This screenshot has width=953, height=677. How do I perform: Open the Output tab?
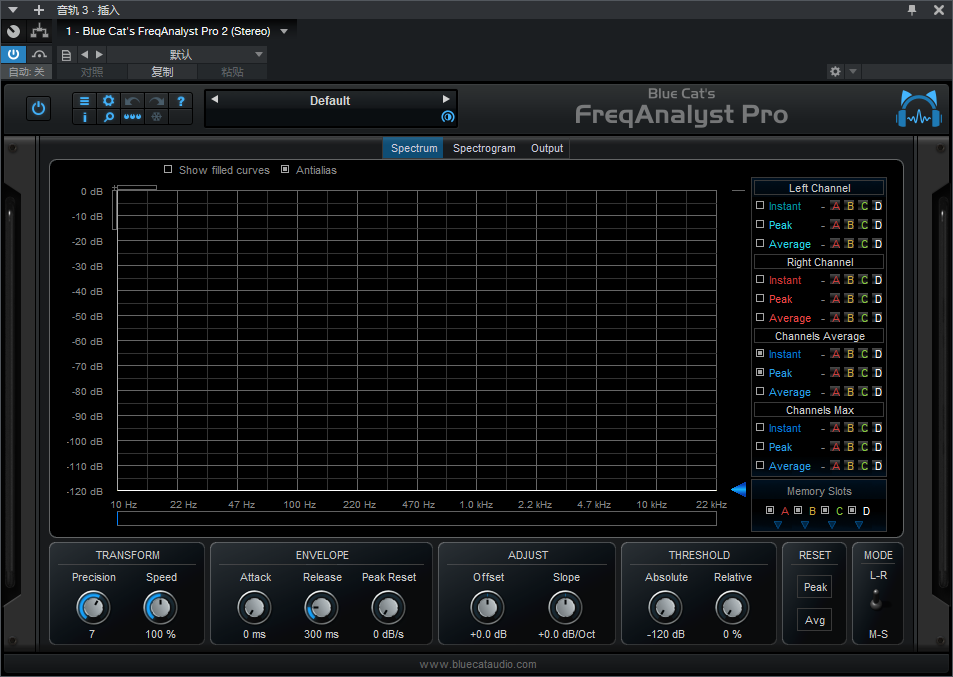547,148
